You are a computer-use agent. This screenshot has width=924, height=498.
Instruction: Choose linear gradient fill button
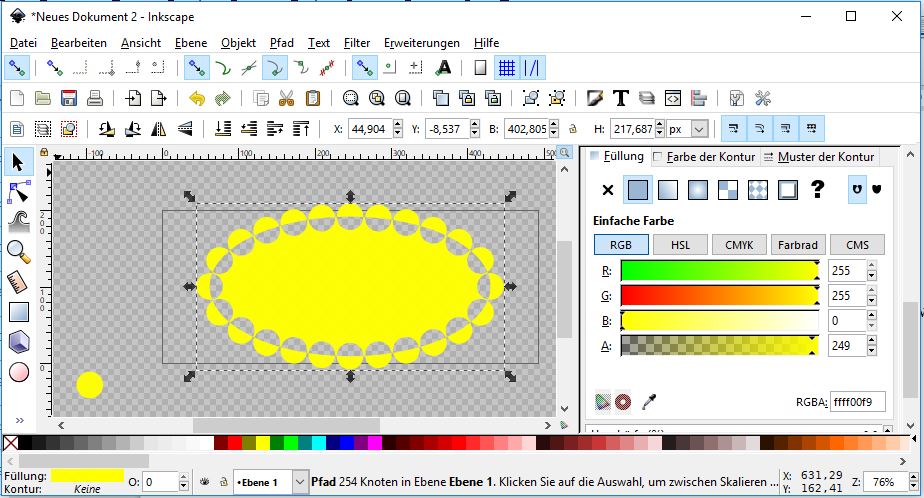pos(668,190)
